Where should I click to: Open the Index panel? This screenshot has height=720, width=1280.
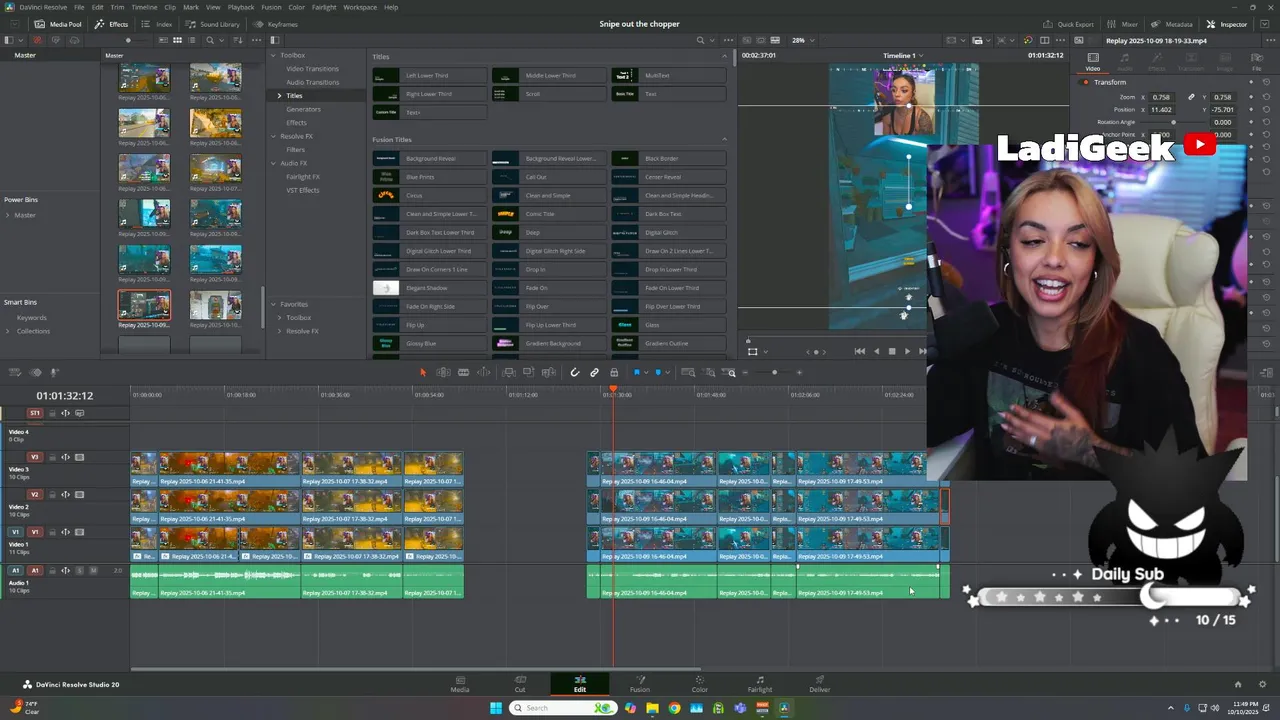click(x=157, y=24)
